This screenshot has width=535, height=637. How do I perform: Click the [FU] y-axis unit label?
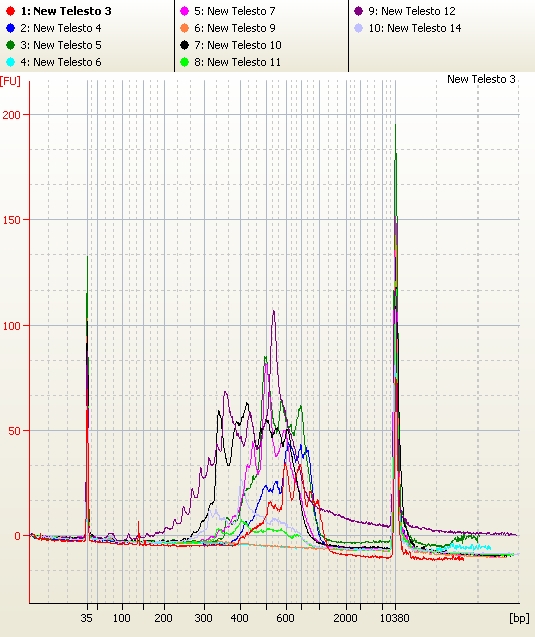(x=10, y=81)
